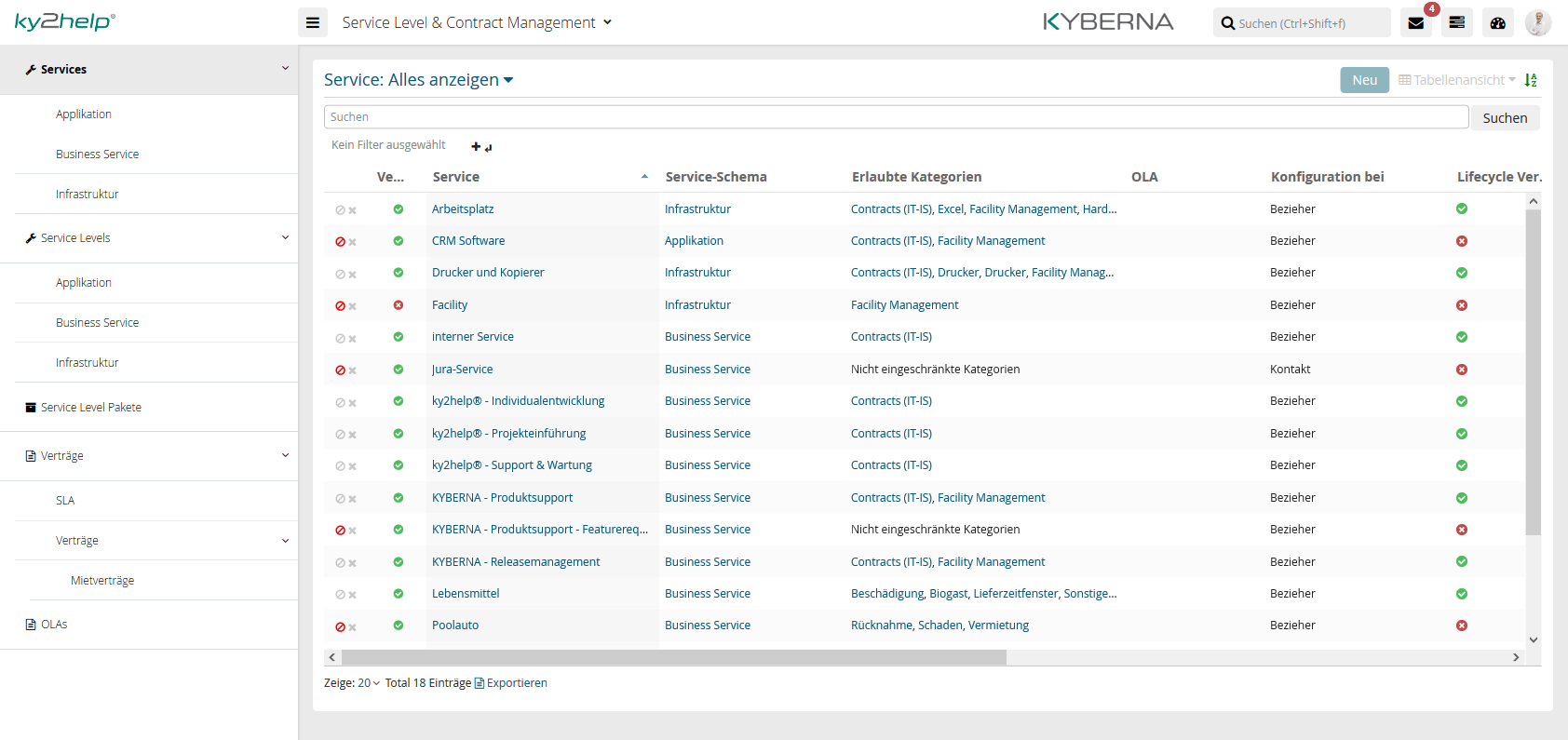The image size is (1568, 740).
Task: Click the green check icon in Arbeitsplatz row
Action: tap(399, 209)
